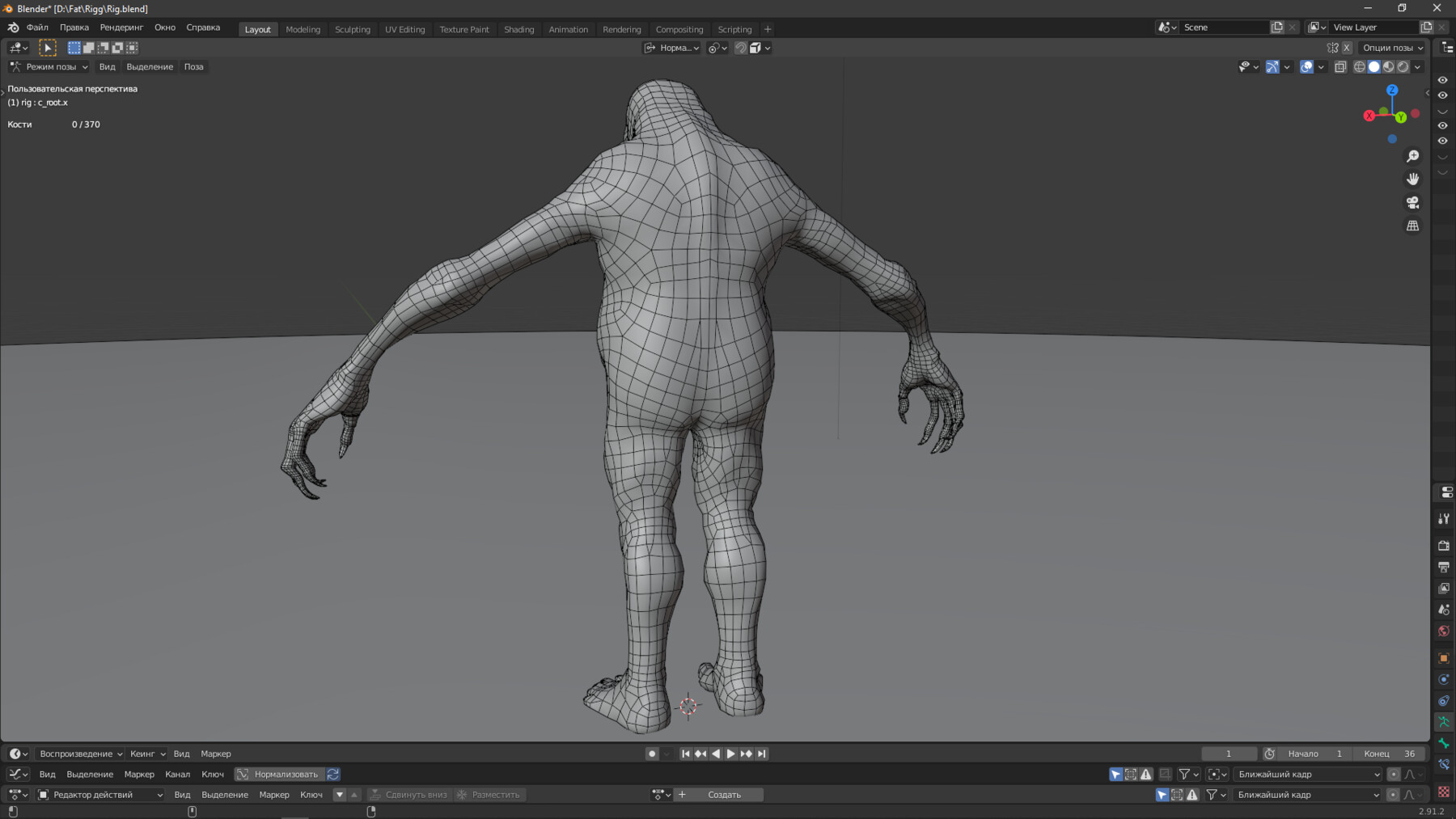Open the Режим позы mode dropdown
Viewport: 1456px width, 819px height.
pyautogui.click(x=49, y=67)
